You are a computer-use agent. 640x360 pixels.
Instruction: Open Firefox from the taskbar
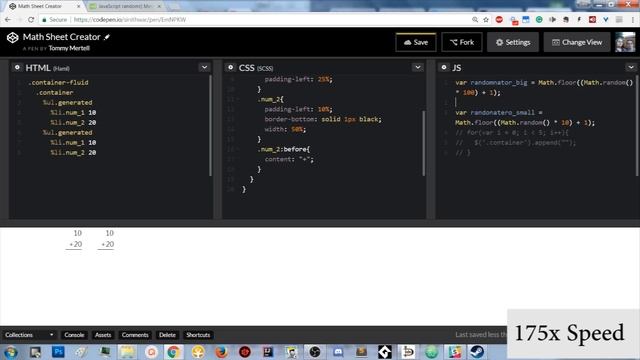coord(221,351)
